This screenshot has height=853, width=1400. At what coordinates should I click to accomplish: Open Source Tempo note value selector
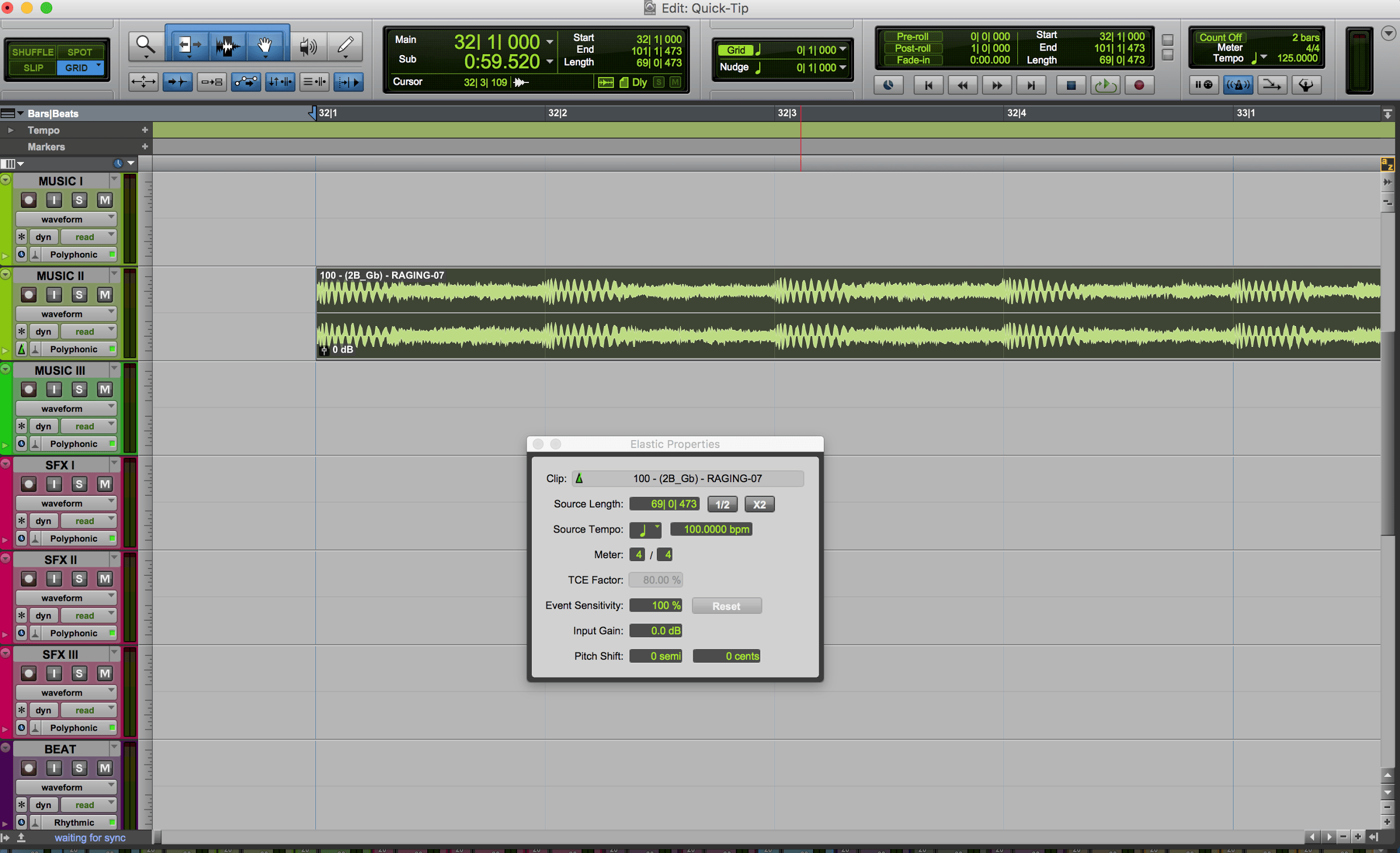pos(645,529)
